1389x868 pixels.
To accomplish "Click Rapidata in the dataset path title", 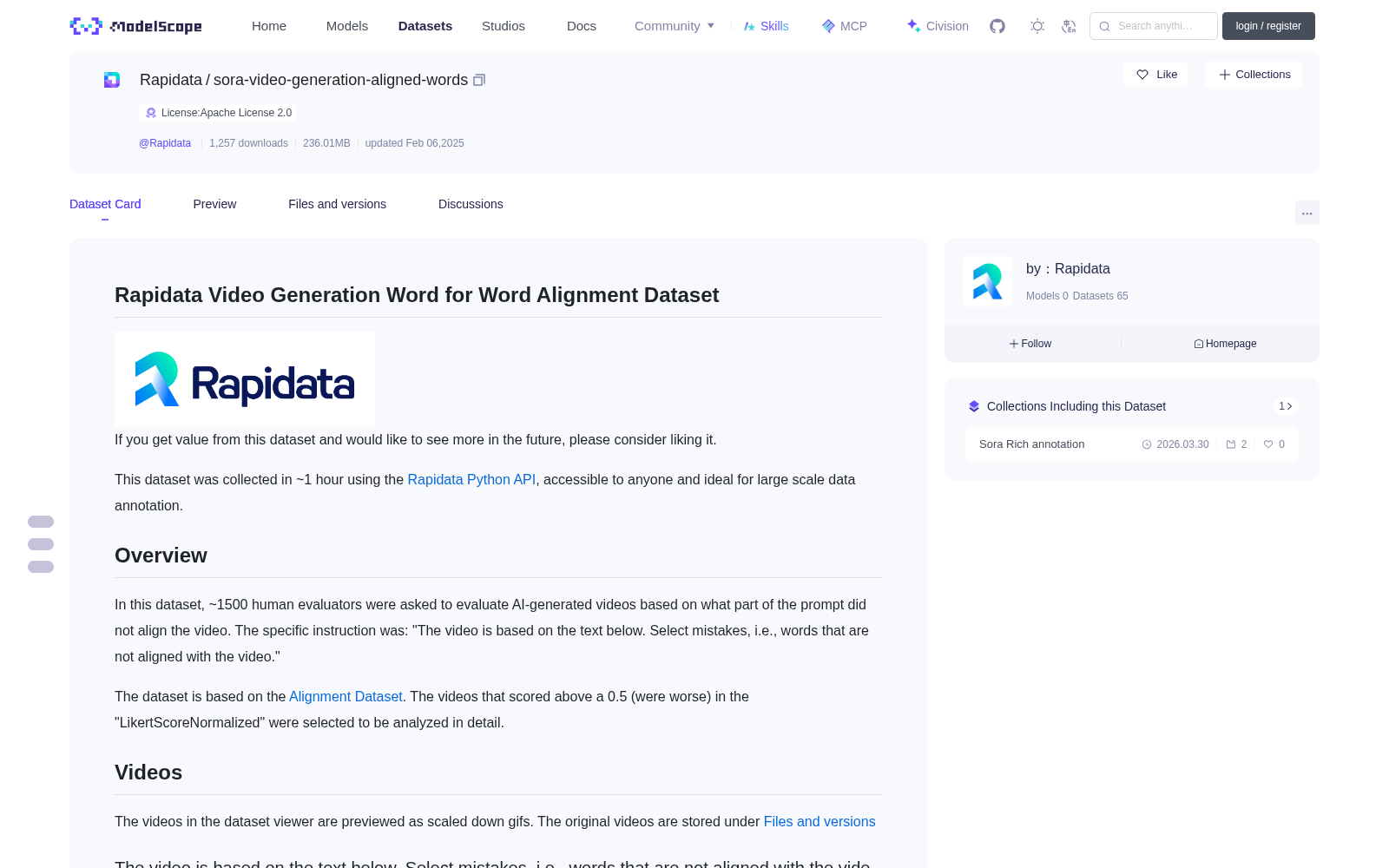I will (x=171, y=80).
